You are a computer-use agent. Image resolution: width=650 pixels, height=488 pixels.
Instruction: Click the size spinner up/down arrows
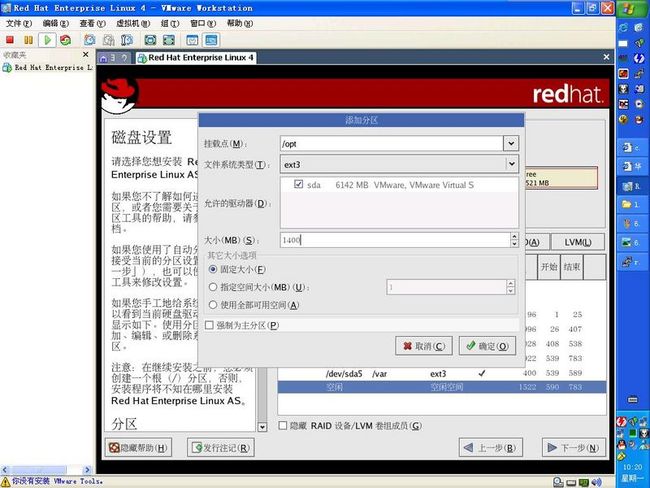pos(514,240)
